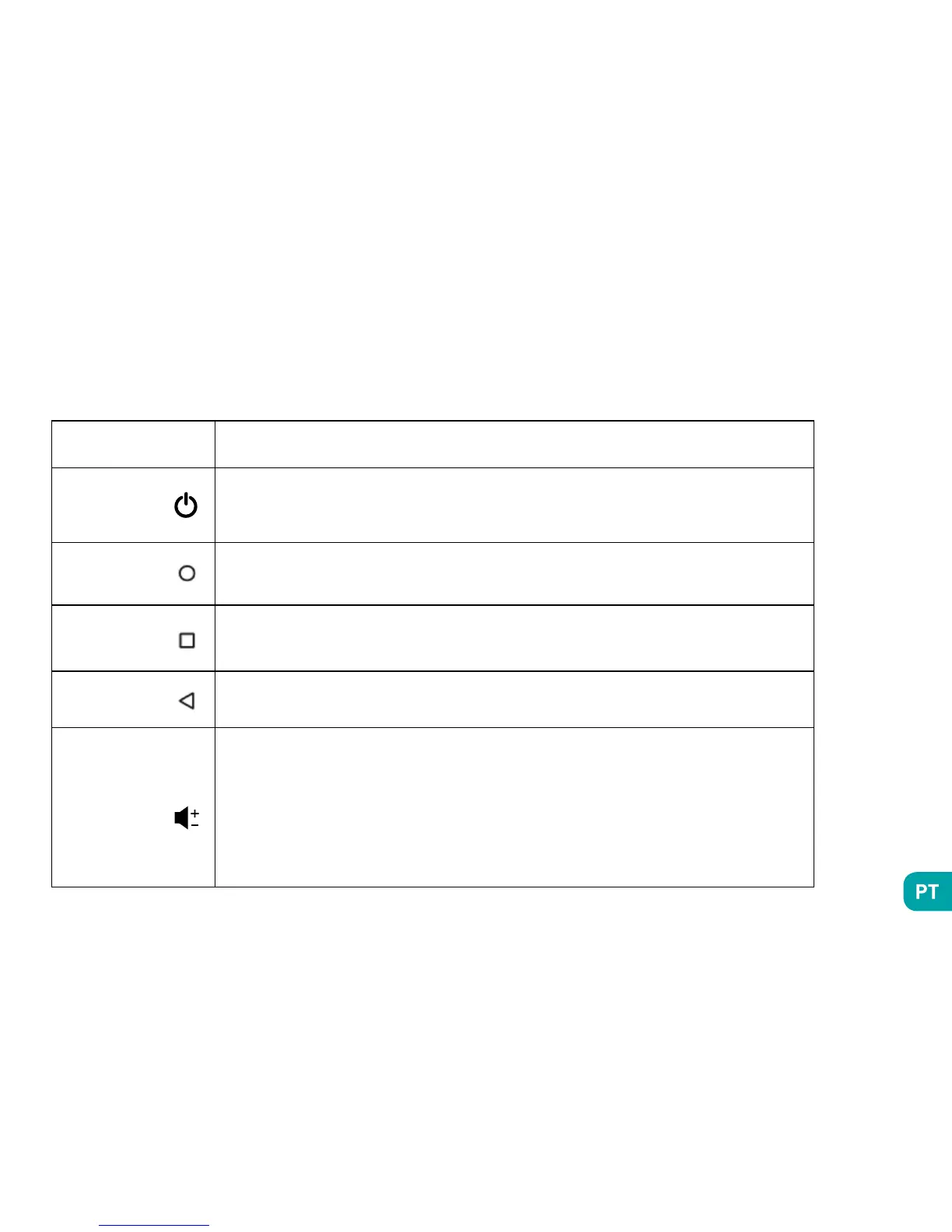Click the square recent apps icon

pos(187,640)
